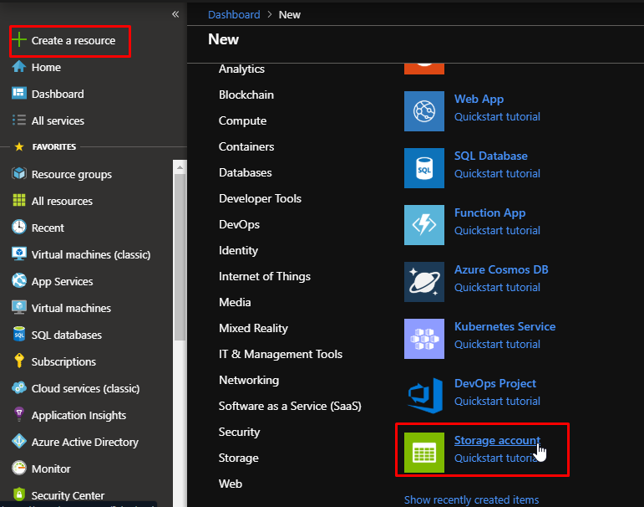Click the SQL Database tile icon
The image size is (644, 507).
point(424,168)
